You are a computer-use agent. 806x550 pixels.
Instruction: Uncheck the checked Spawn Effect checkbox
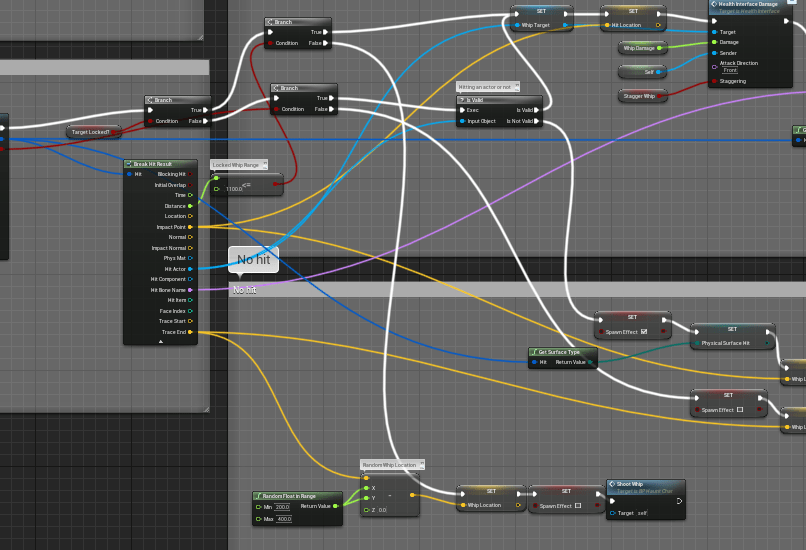tap(644, 331)
